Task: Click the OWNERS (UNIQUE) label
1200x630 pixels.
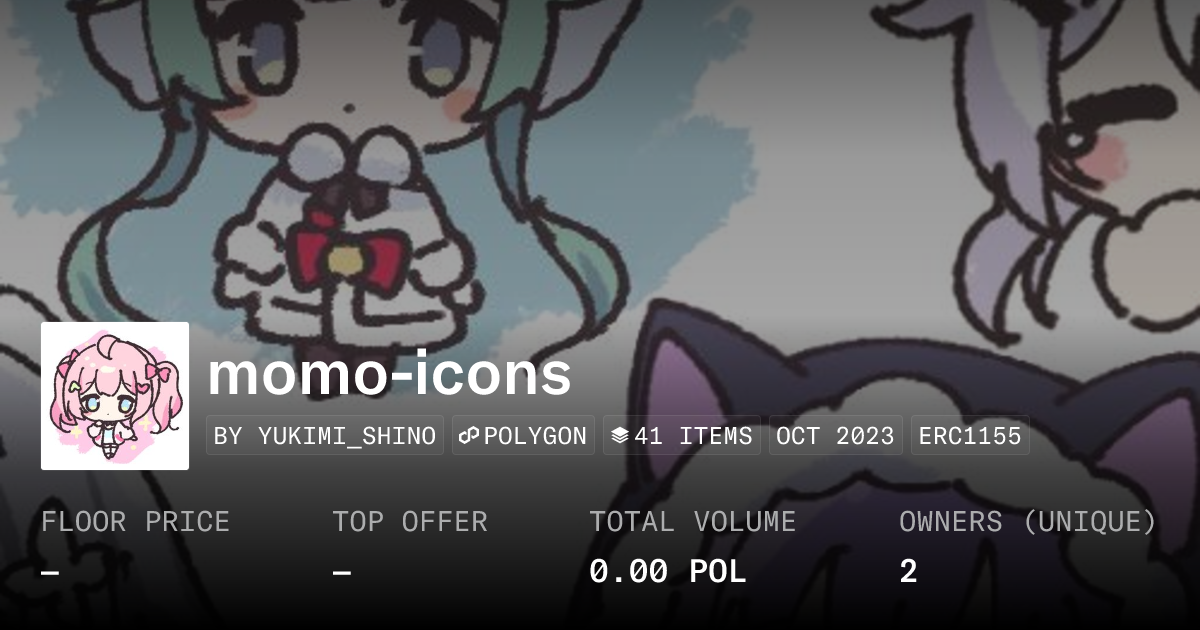Action: (1028, 522)
